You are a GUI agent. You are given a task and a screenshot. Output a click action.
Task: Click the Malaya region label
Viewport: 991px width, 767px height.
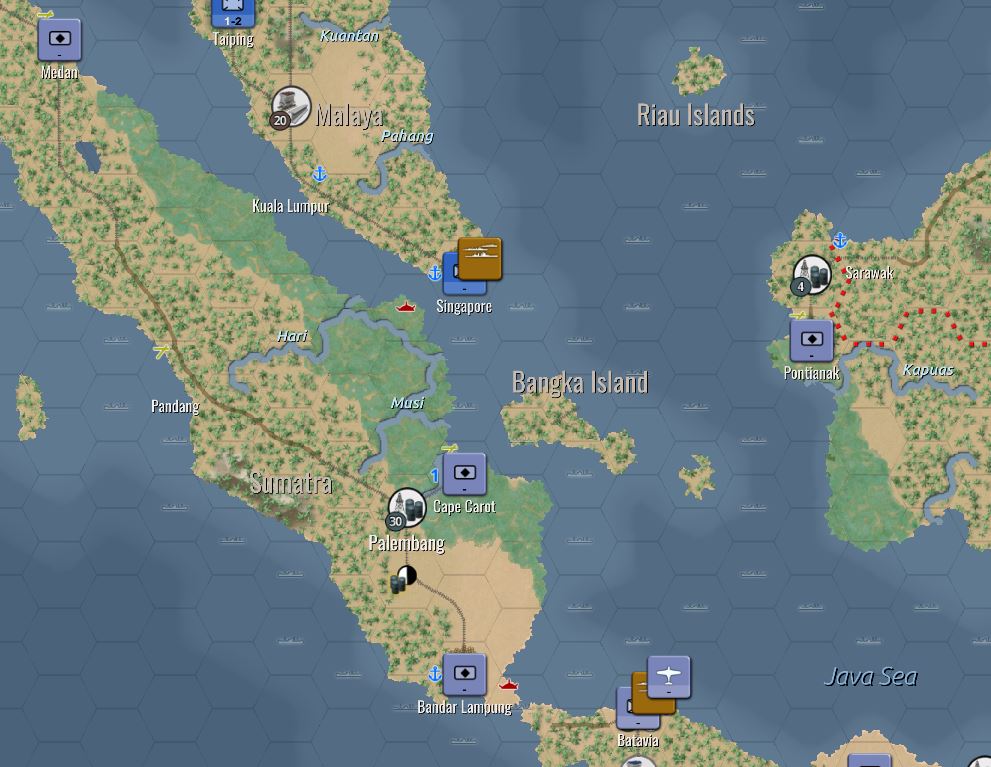pos(350,116)
